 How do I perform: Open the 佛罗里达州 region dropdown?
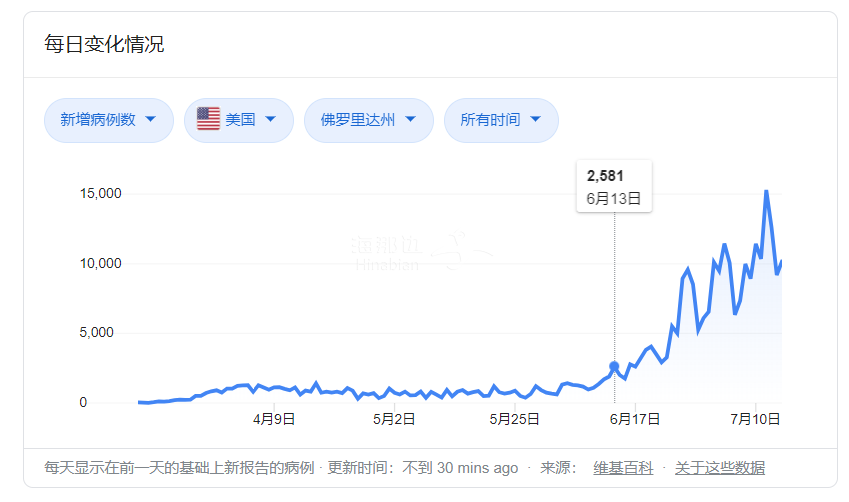(368, 120)
